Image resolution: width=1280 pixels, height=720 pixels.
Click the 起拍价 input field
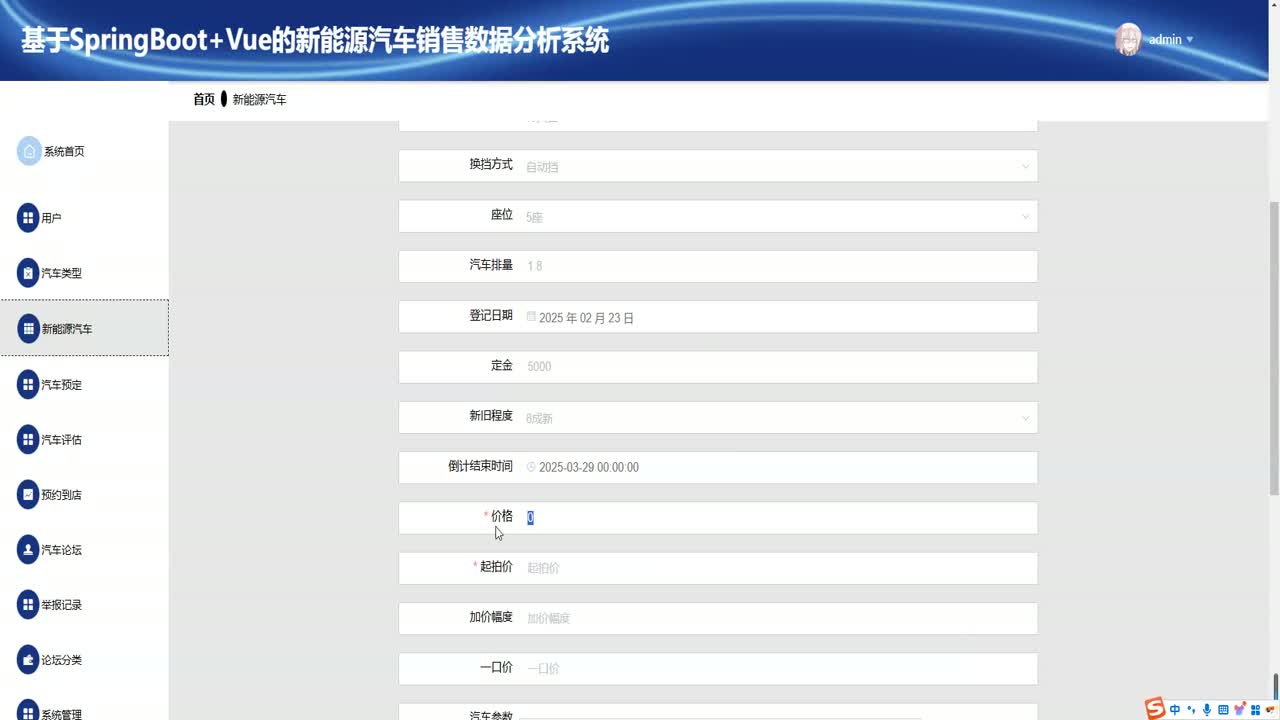pyautogui.click(x=778, y=568)
